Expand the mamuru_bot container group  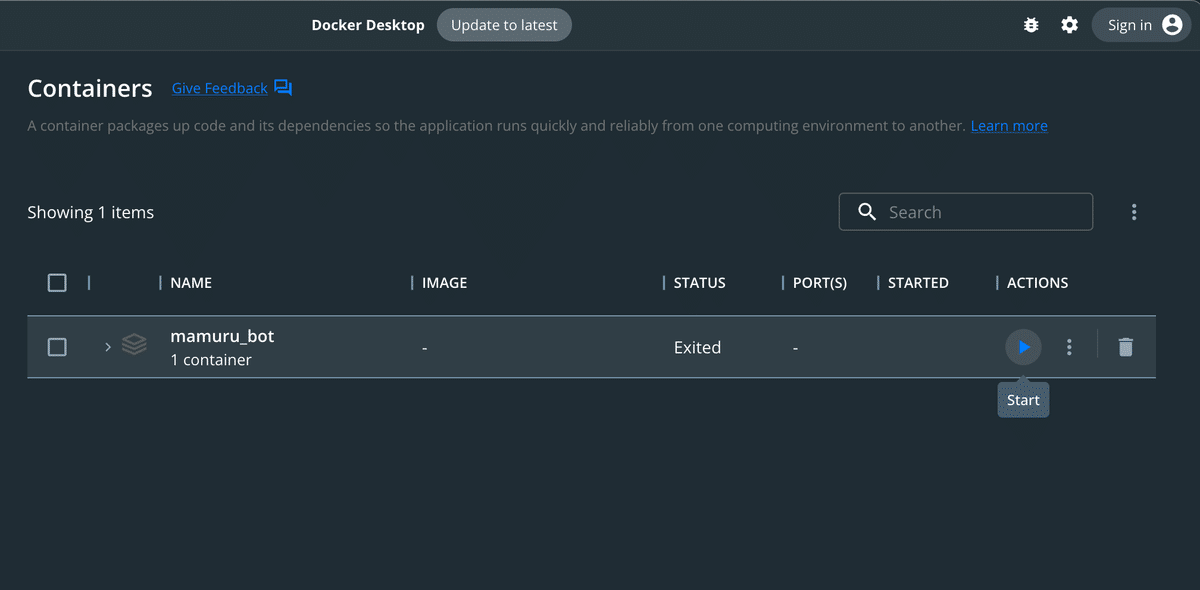[x=106, y=346]
